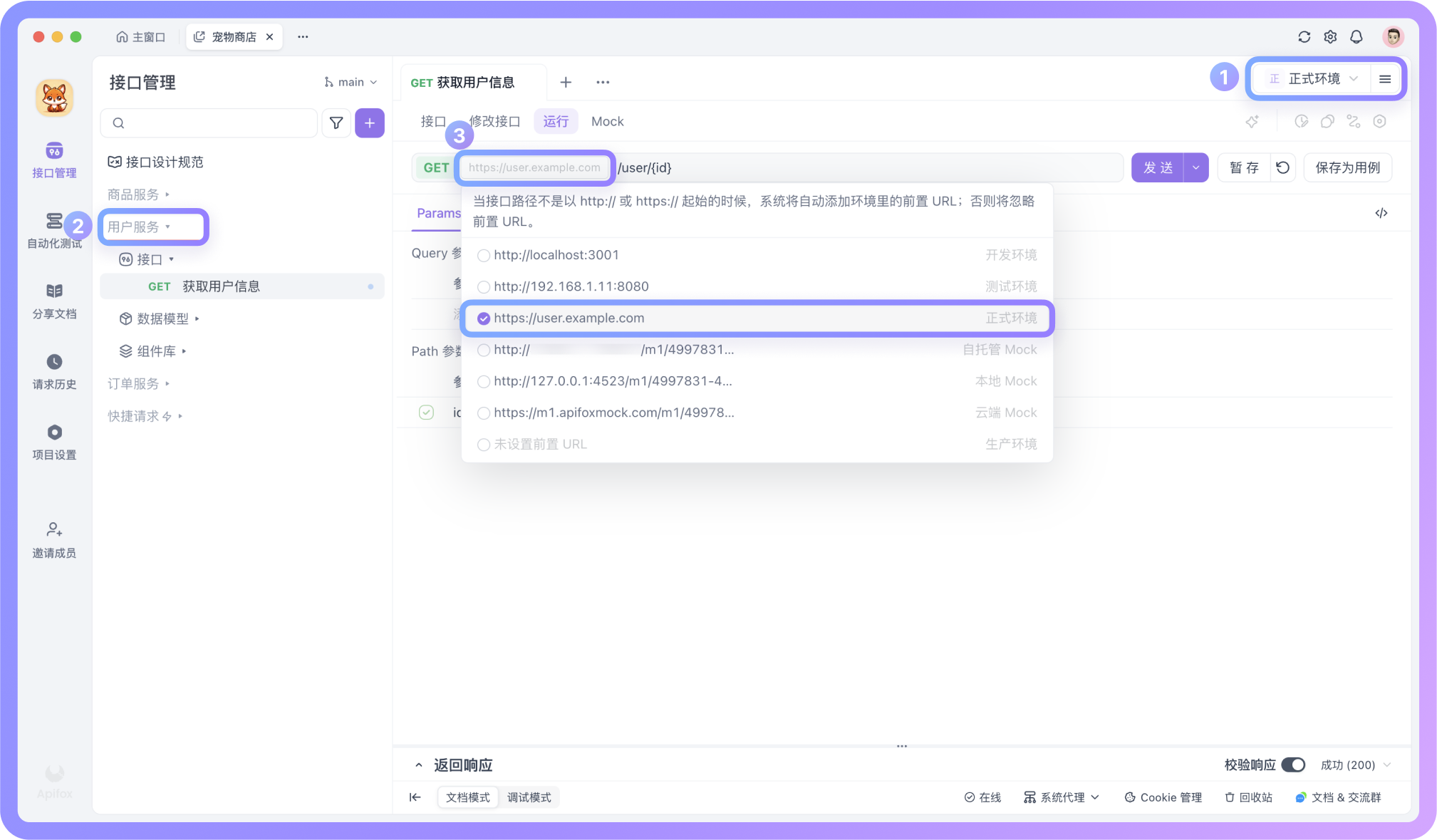The image size is (1437, 840).
Task: Click the settings circle icon right of toolbar
Action: [x=1379, y=122]
